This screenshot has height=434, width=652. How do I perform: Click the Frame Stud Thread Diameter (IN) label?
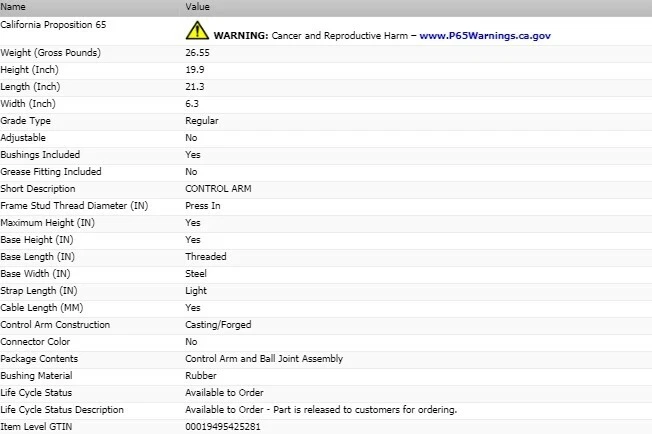(x=74, y=206)
